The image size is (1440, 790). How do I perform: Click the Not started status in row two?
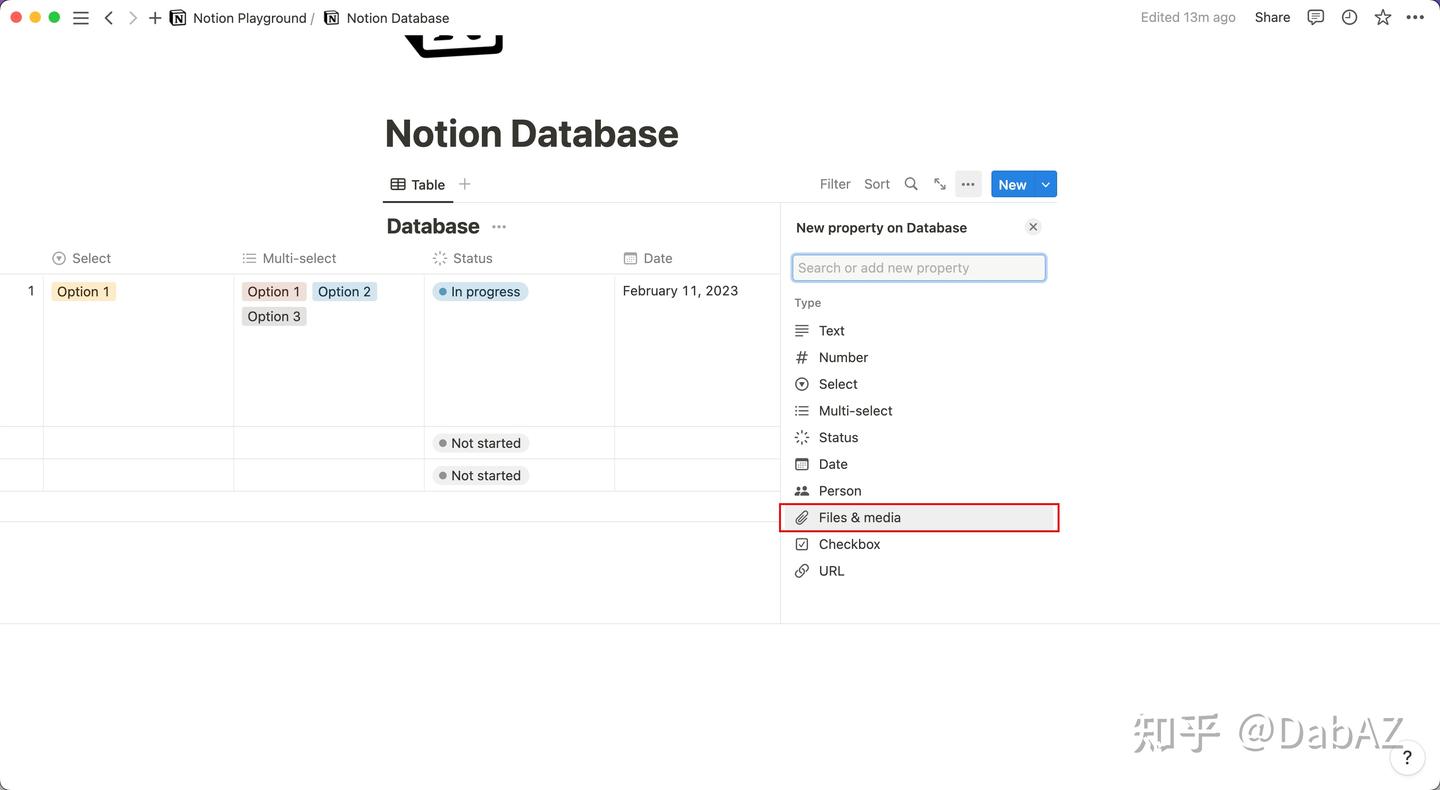(479, 442)
